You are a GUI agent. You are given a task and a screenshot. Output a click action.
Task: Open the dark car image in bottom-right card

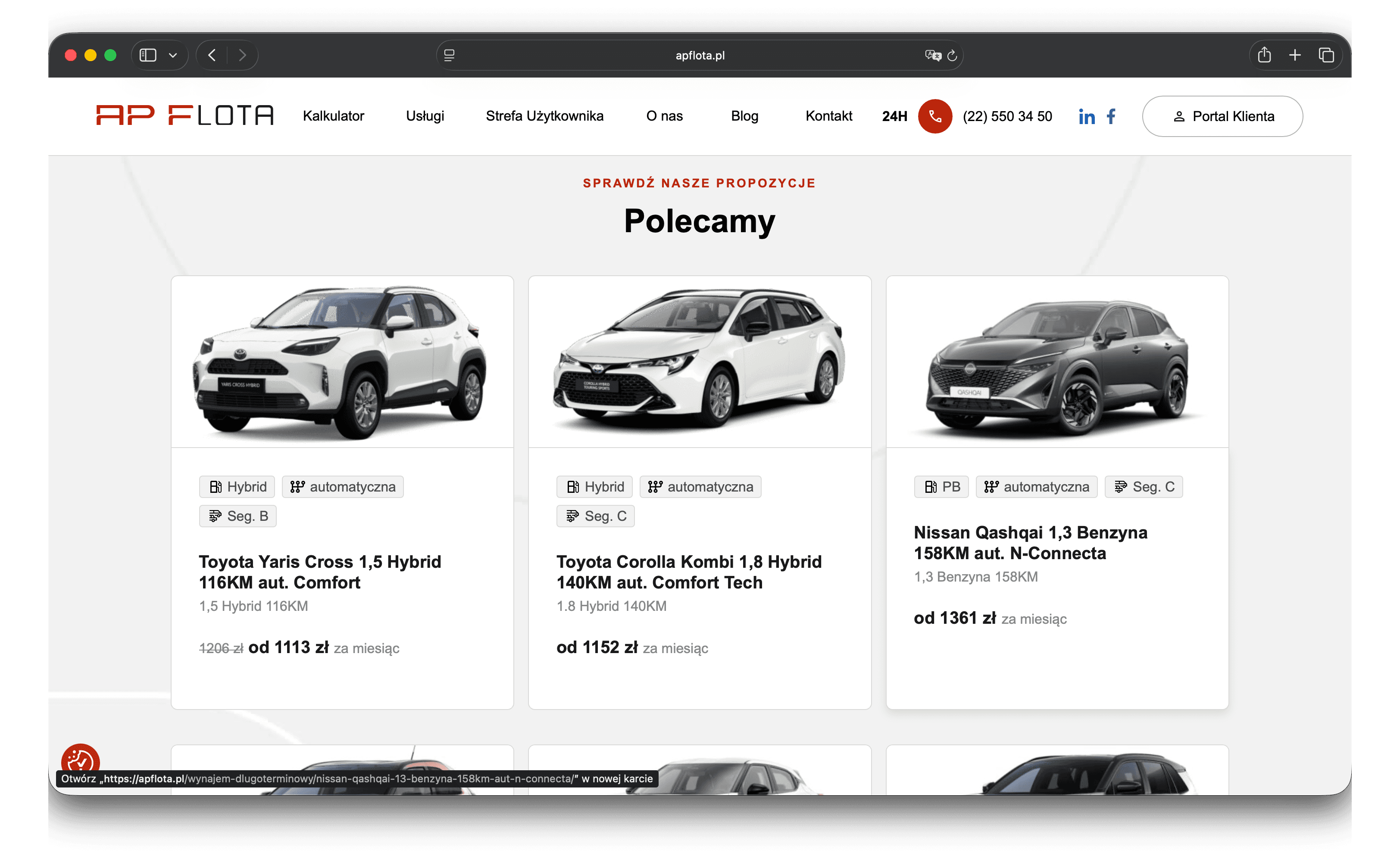coord(1057,770)
